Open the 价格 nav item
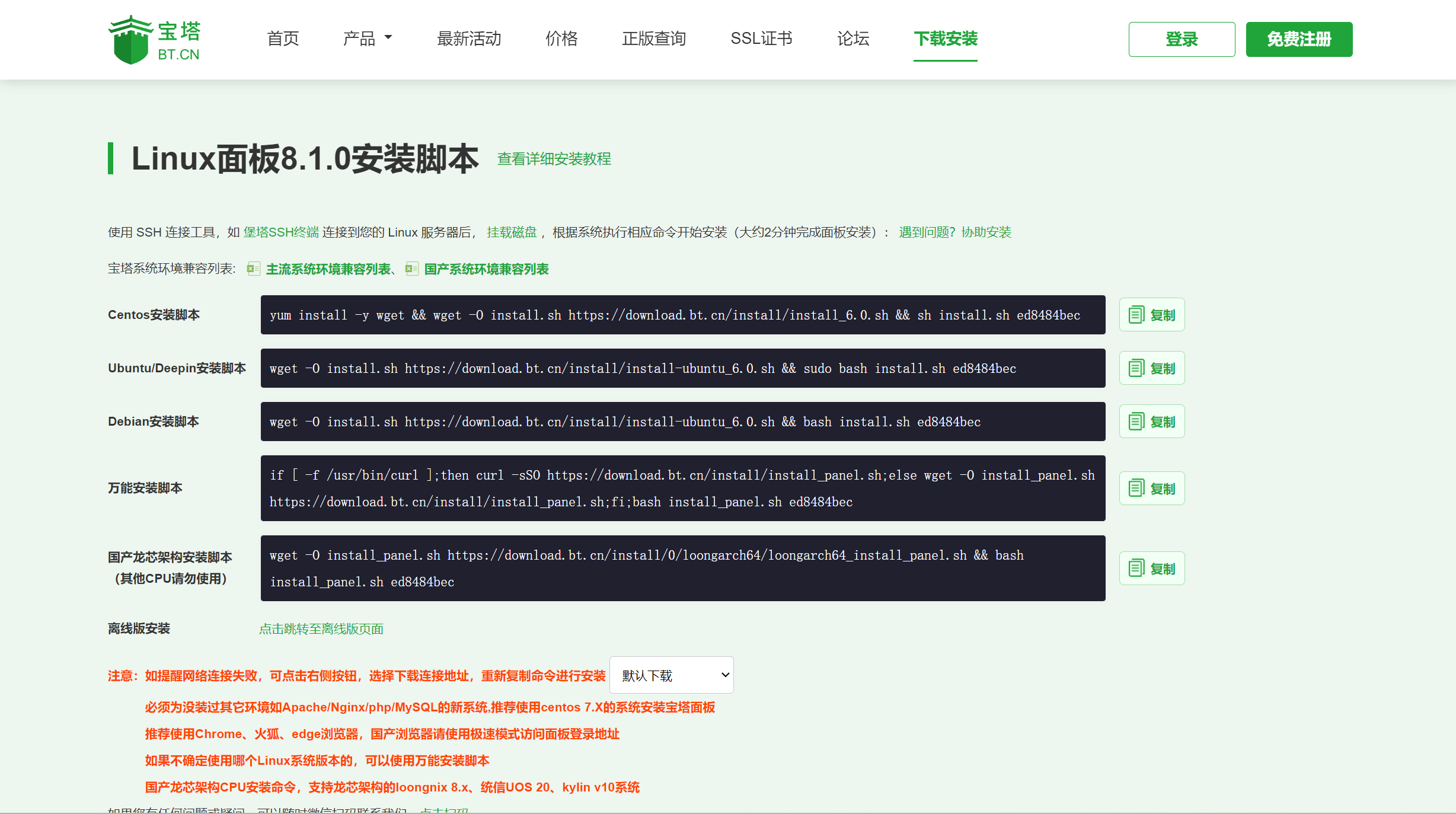 coord(561,39)
